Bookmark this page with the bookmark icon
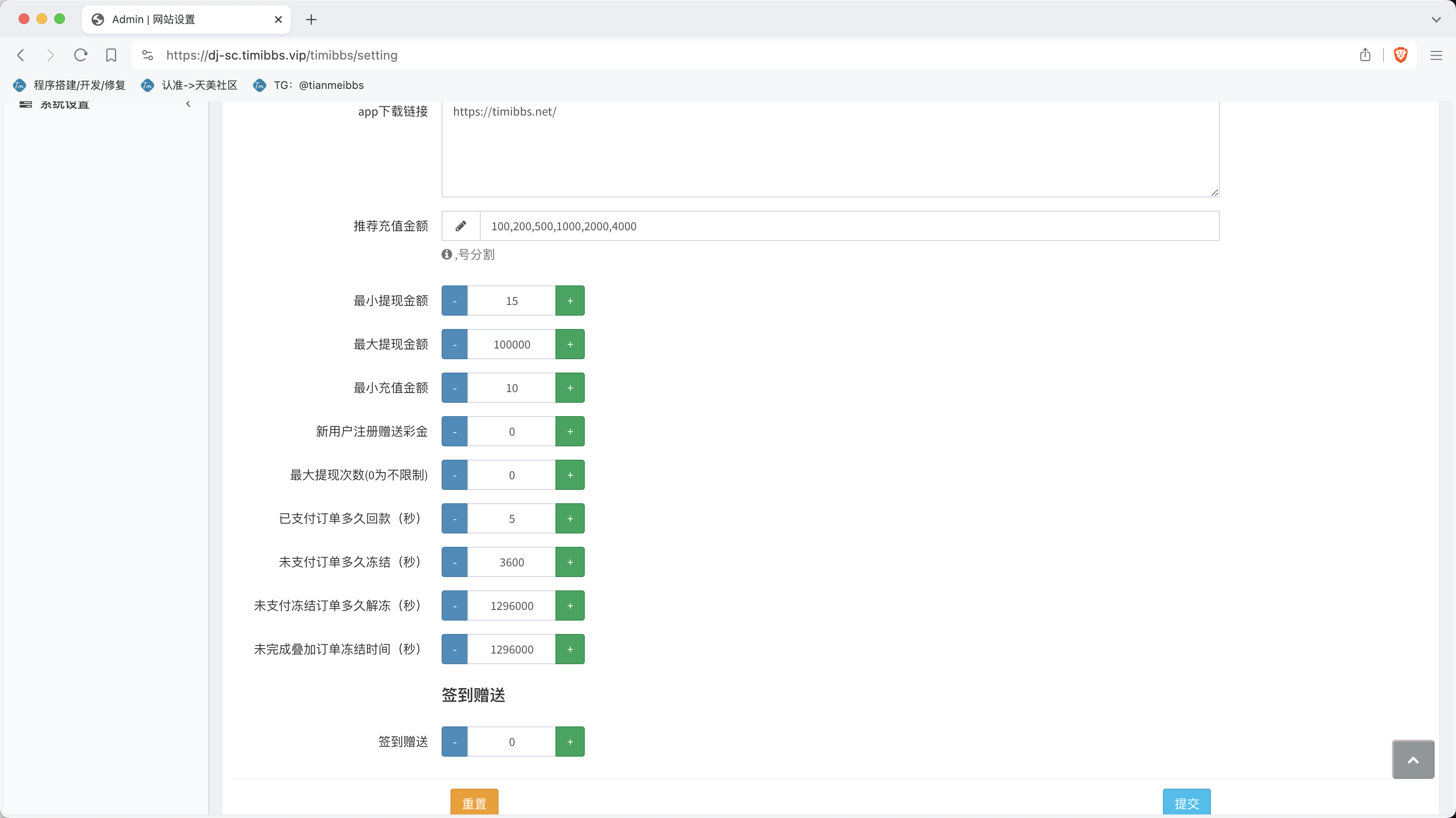Image resolution: width=1456 pixels, height=818 pixels. pyautogui.click(x=111, y=55)
